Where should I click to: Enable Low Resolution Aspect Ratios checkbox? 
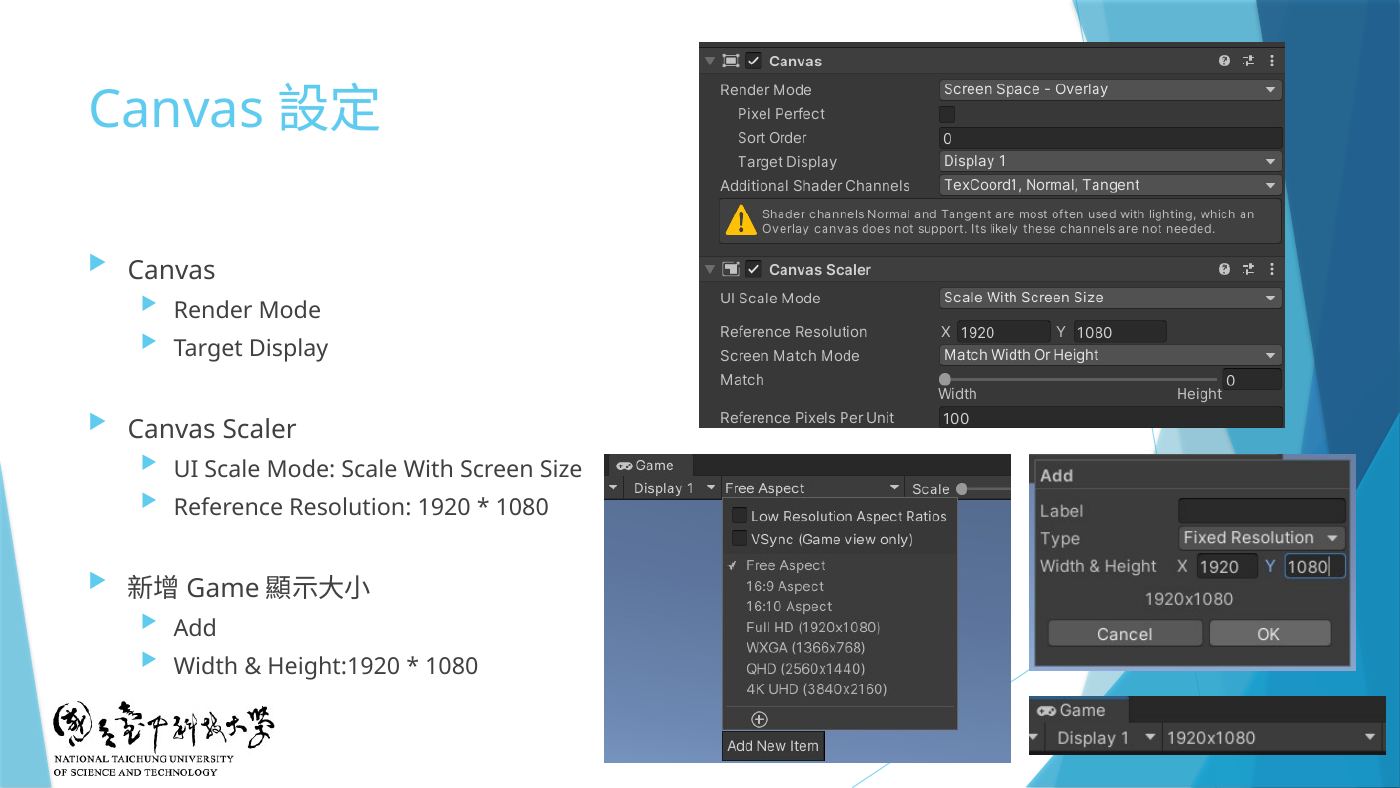tap(739, 515)
